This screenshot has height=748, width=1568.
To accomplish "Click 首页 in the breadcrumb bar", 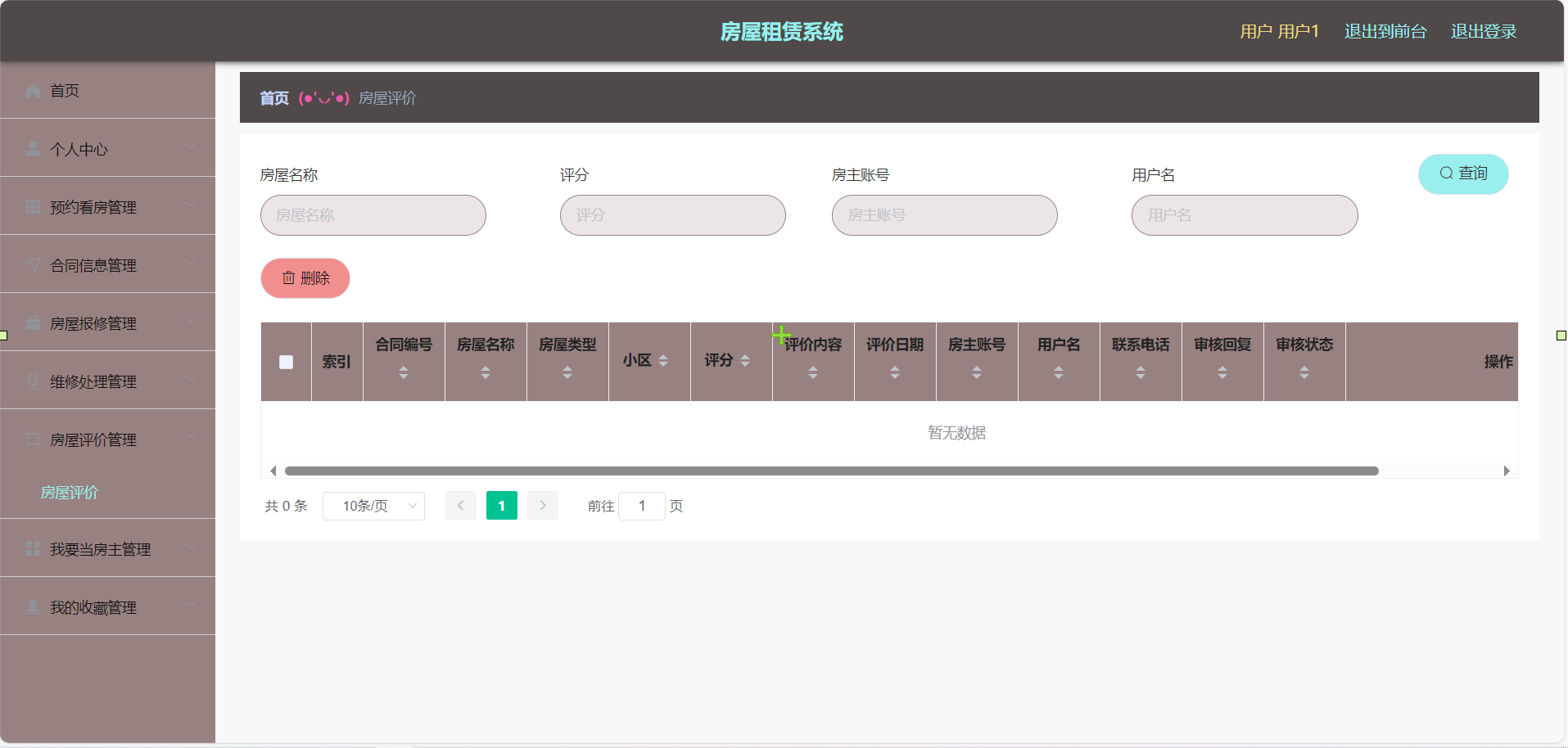I will [x=274, y=98].
